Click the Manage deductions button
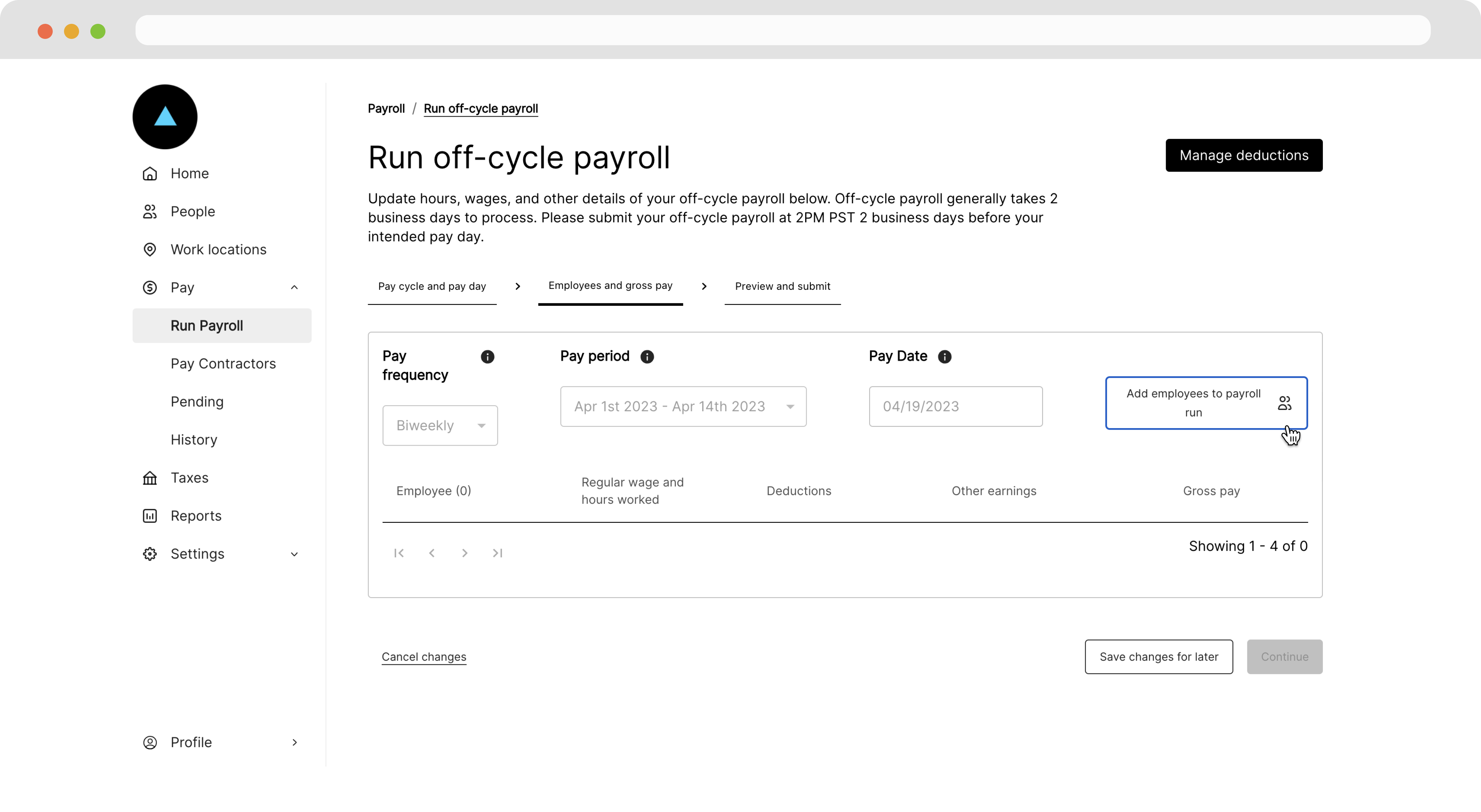This screenshot has width=1481, height=812. coord(1243,155)
